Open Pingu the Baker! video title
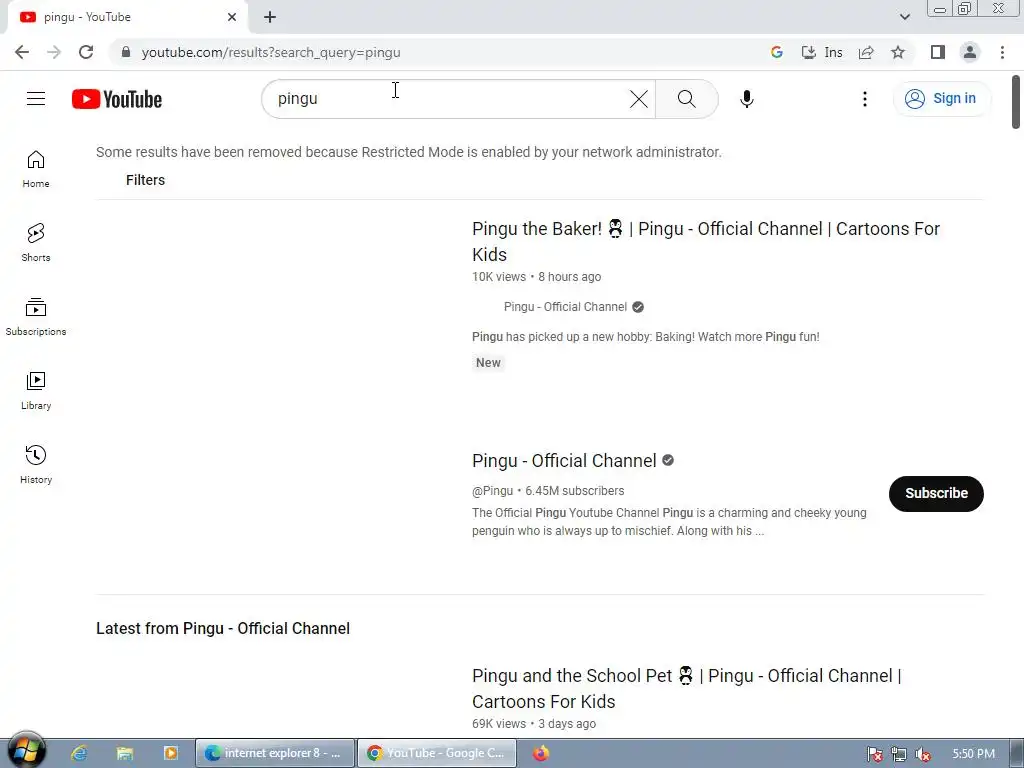 tap(706, 242)
